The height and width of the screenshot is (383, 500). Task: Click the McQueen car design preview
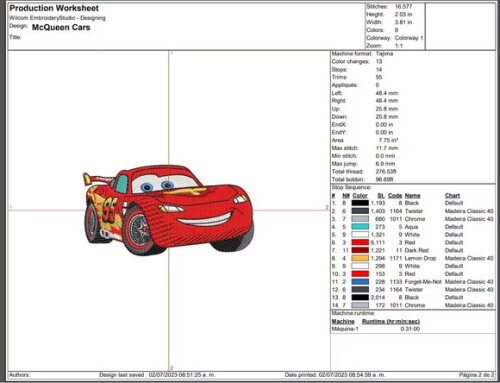coord(168,210)
